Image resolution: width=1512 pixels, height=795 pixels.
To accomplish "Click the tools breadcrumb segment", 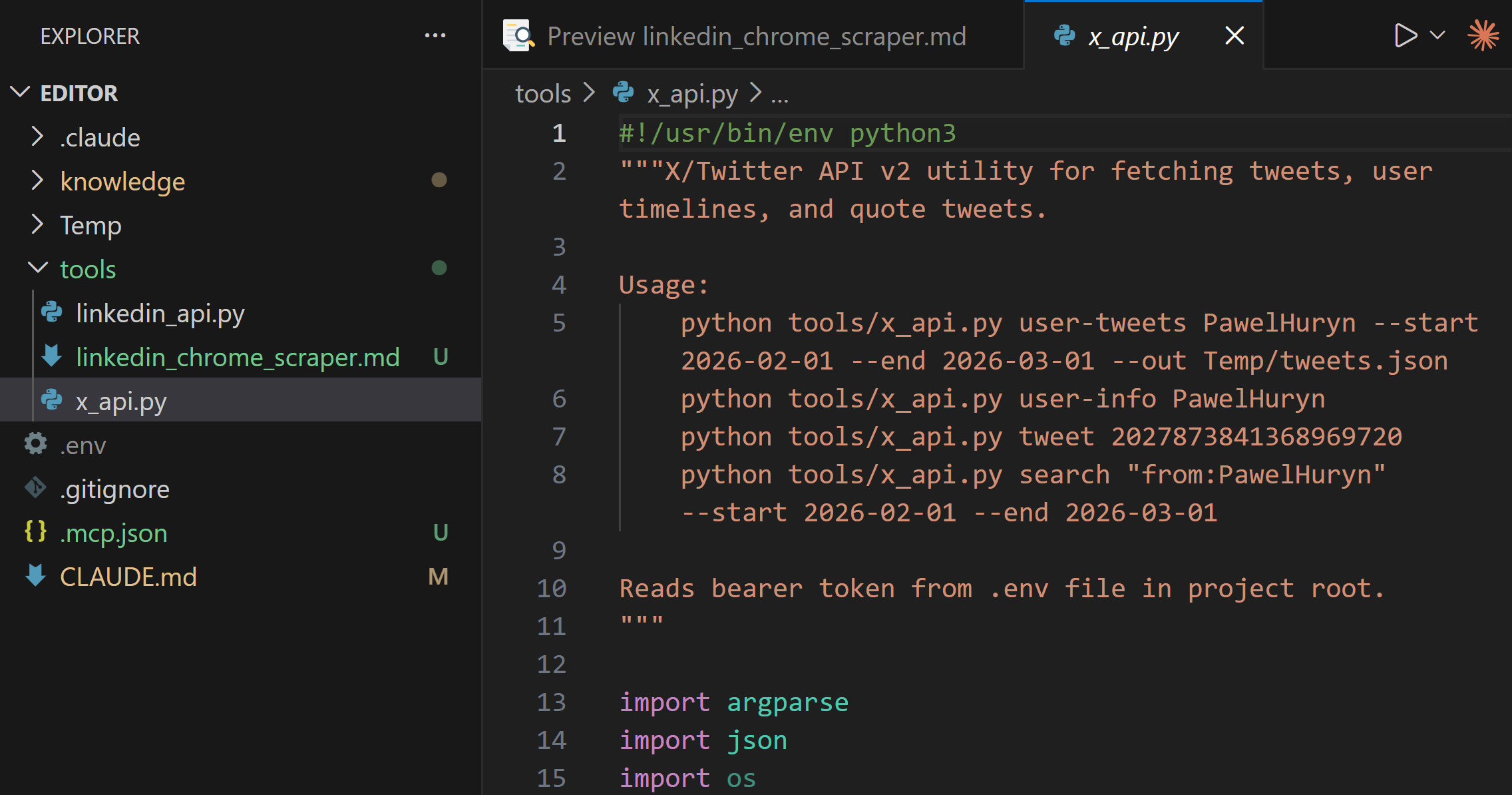I will point(542,94).
